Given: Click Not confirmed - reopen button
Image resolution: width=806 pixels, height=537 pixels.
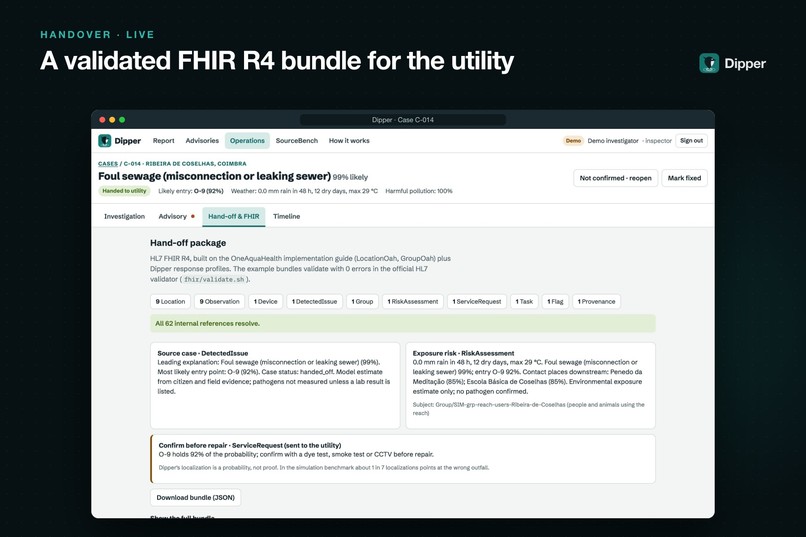Looking at the screenshot, I should pos(615,178).
